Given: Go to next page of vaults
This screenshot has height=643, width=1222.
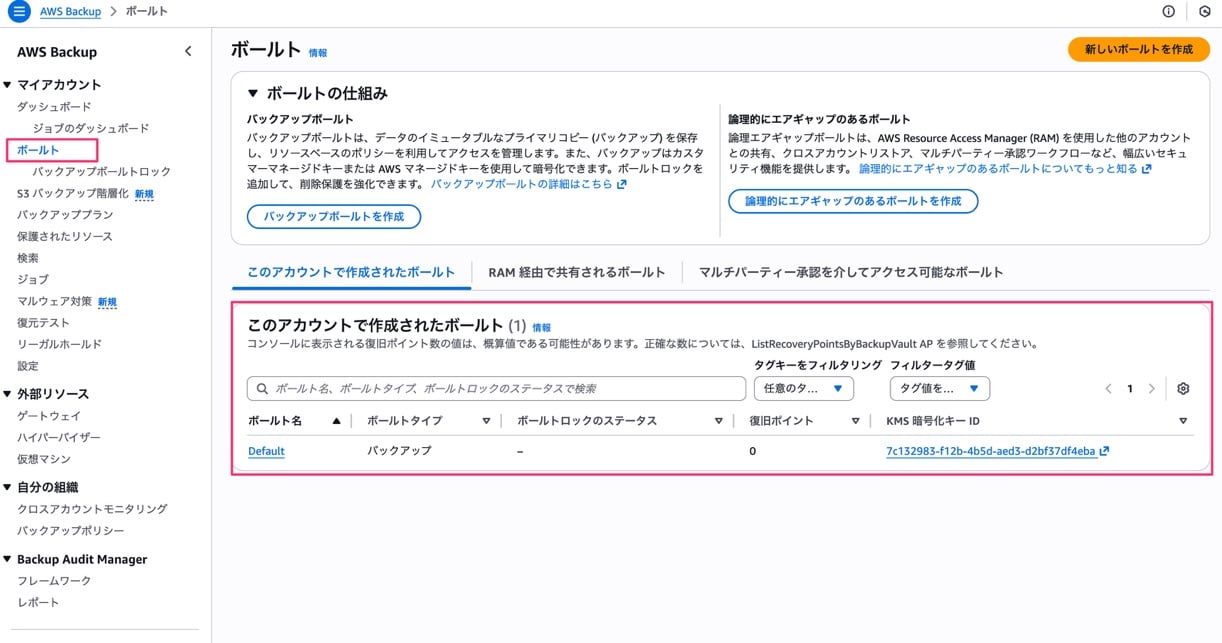Looking at the screenshot, I should click(x=1152, y=389).
